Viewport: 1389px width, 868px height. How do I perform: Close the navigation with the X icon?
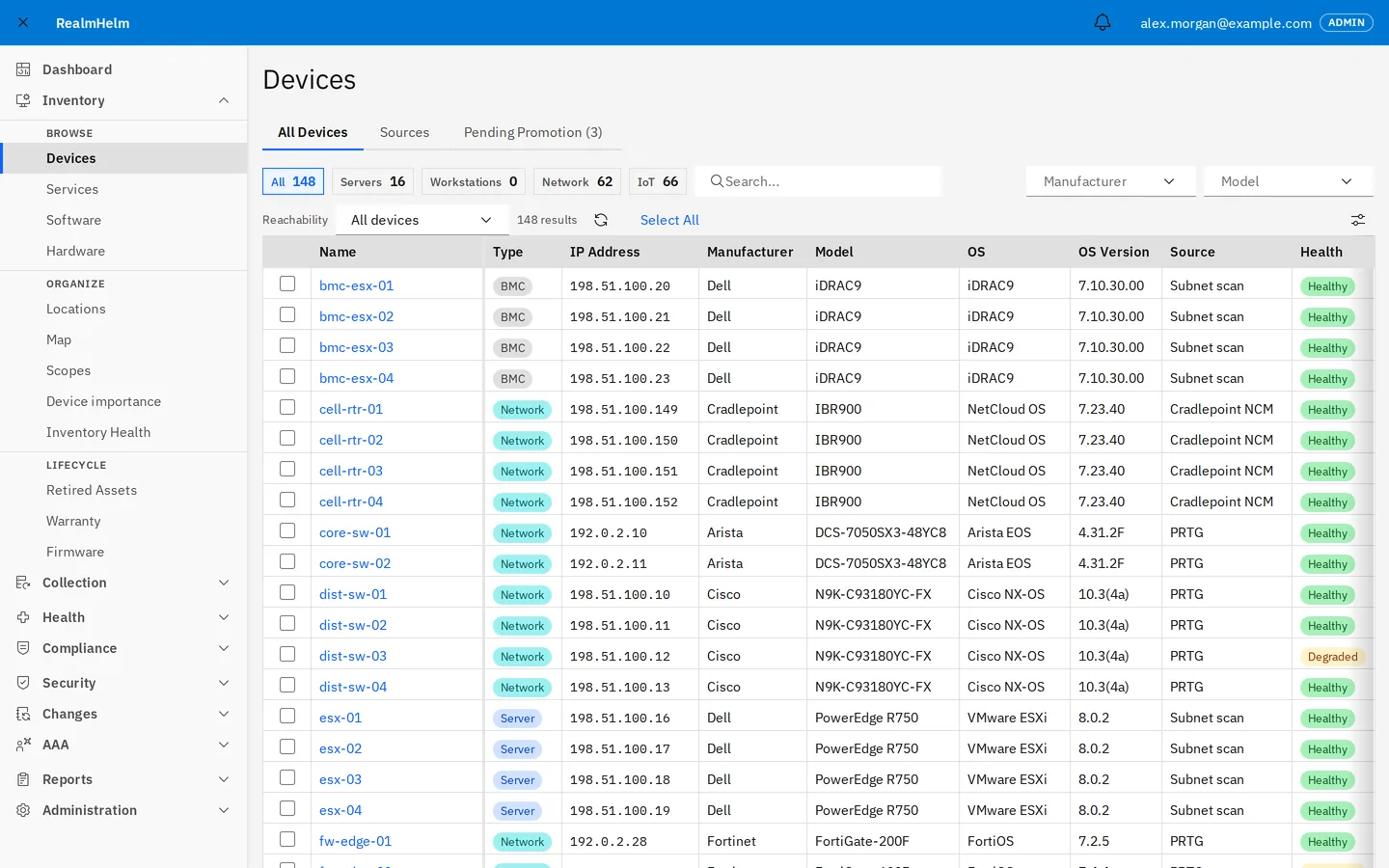(23, 22)
